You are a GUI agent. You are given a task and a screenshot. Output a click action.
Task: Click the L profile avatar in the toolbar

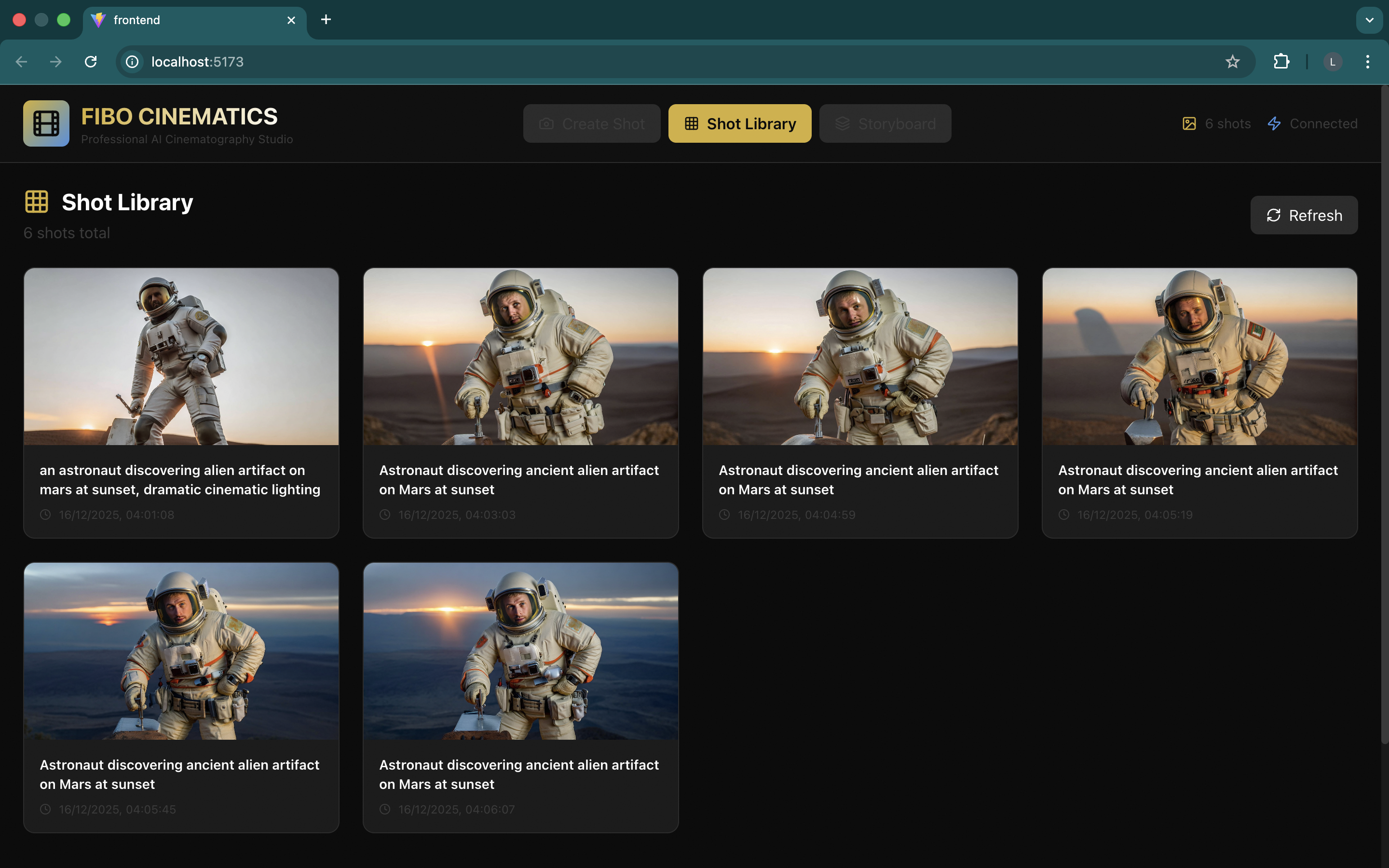(x=1333, y=61)
